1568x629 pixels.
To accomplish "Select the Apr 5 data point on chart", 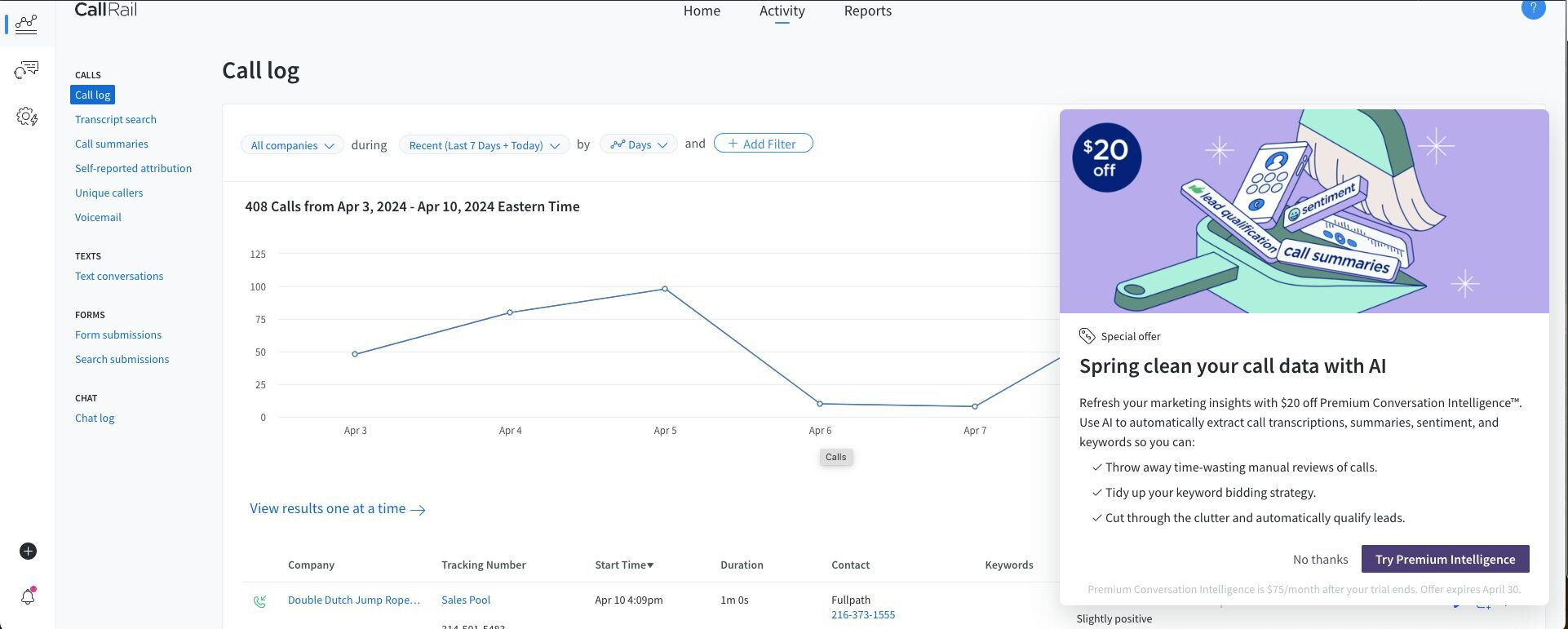I will coord(665,289).
